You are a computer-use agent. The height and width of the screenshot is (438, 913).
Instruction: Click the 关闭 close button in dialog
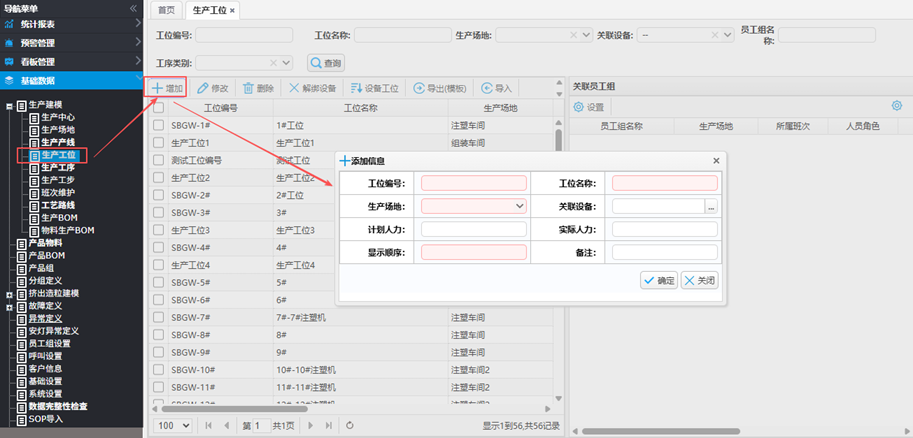click(700, 280)
